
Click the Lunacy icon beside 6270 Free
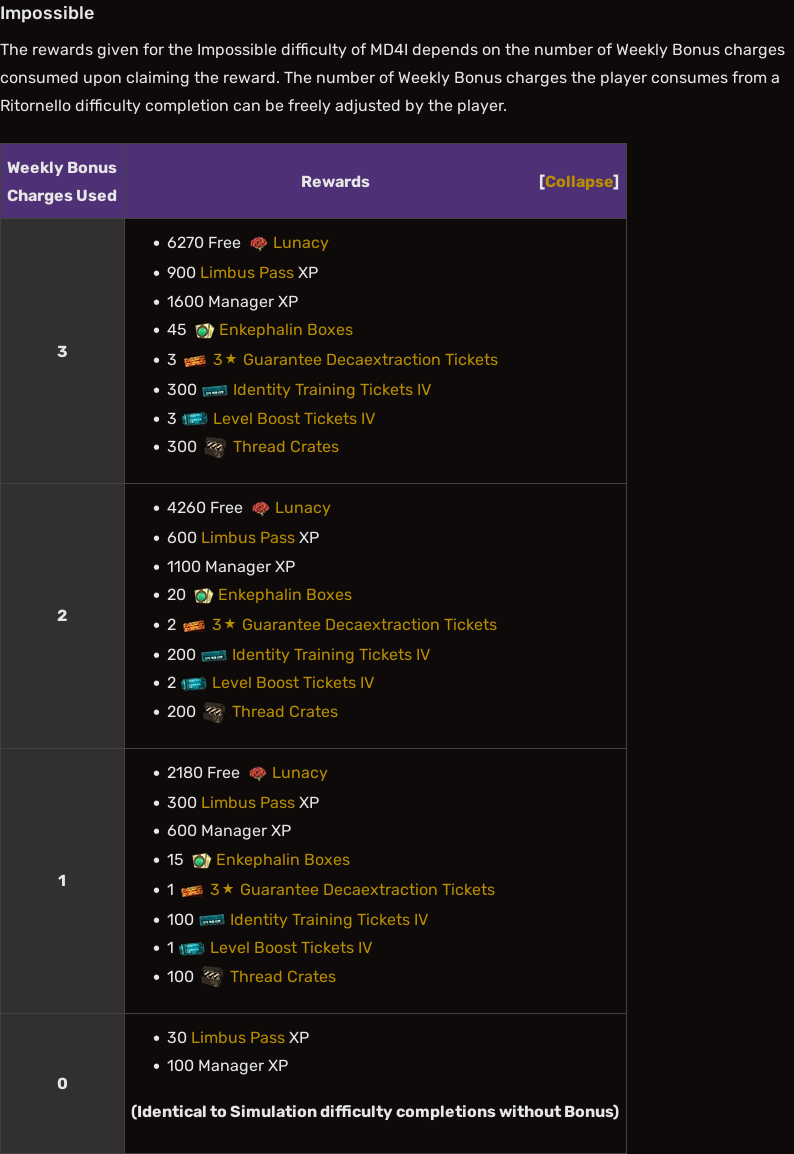coord(259,243)
